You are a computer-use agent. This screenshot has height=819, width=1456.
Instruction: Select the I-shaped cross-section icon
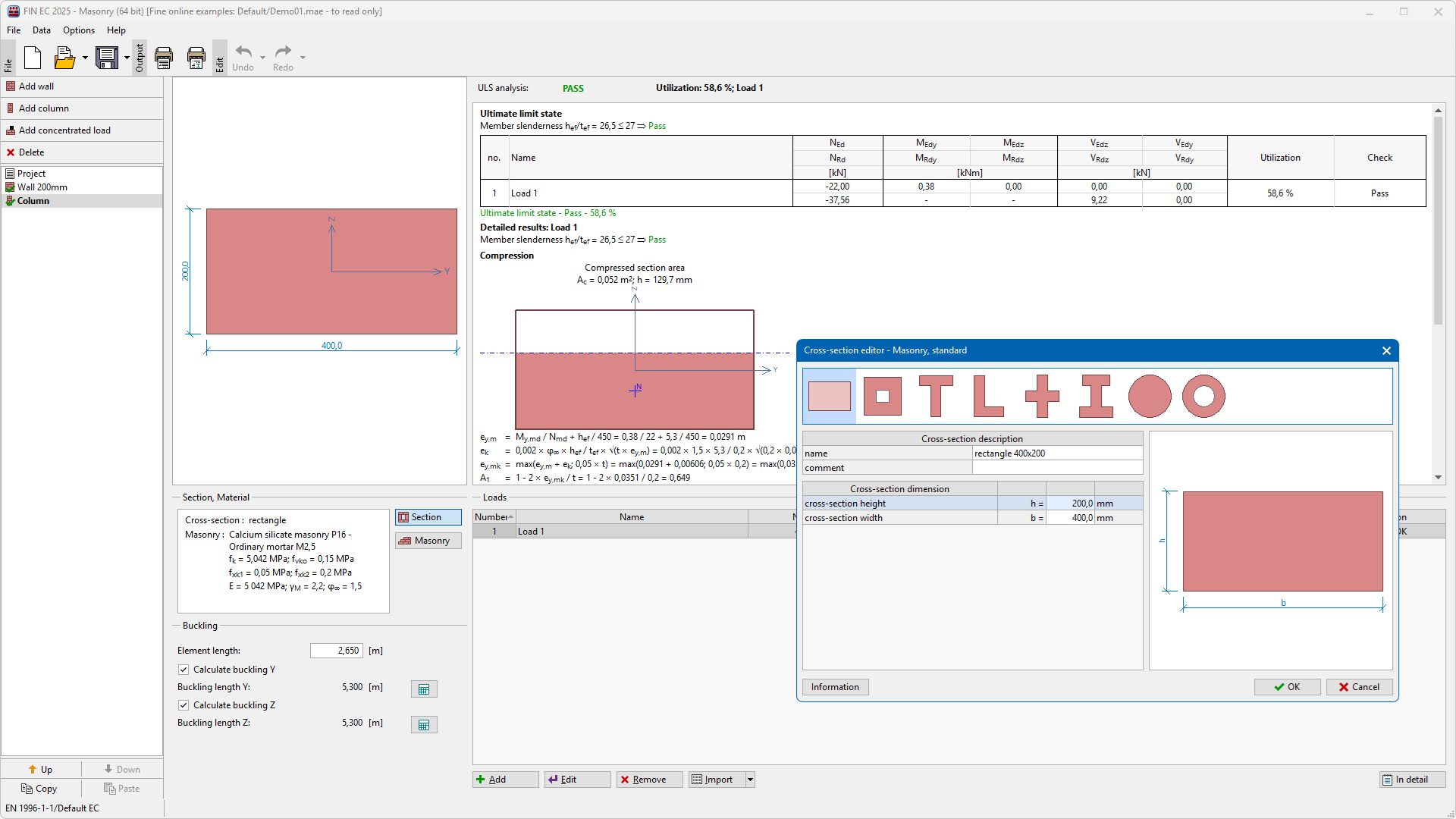click(1096, 396)
